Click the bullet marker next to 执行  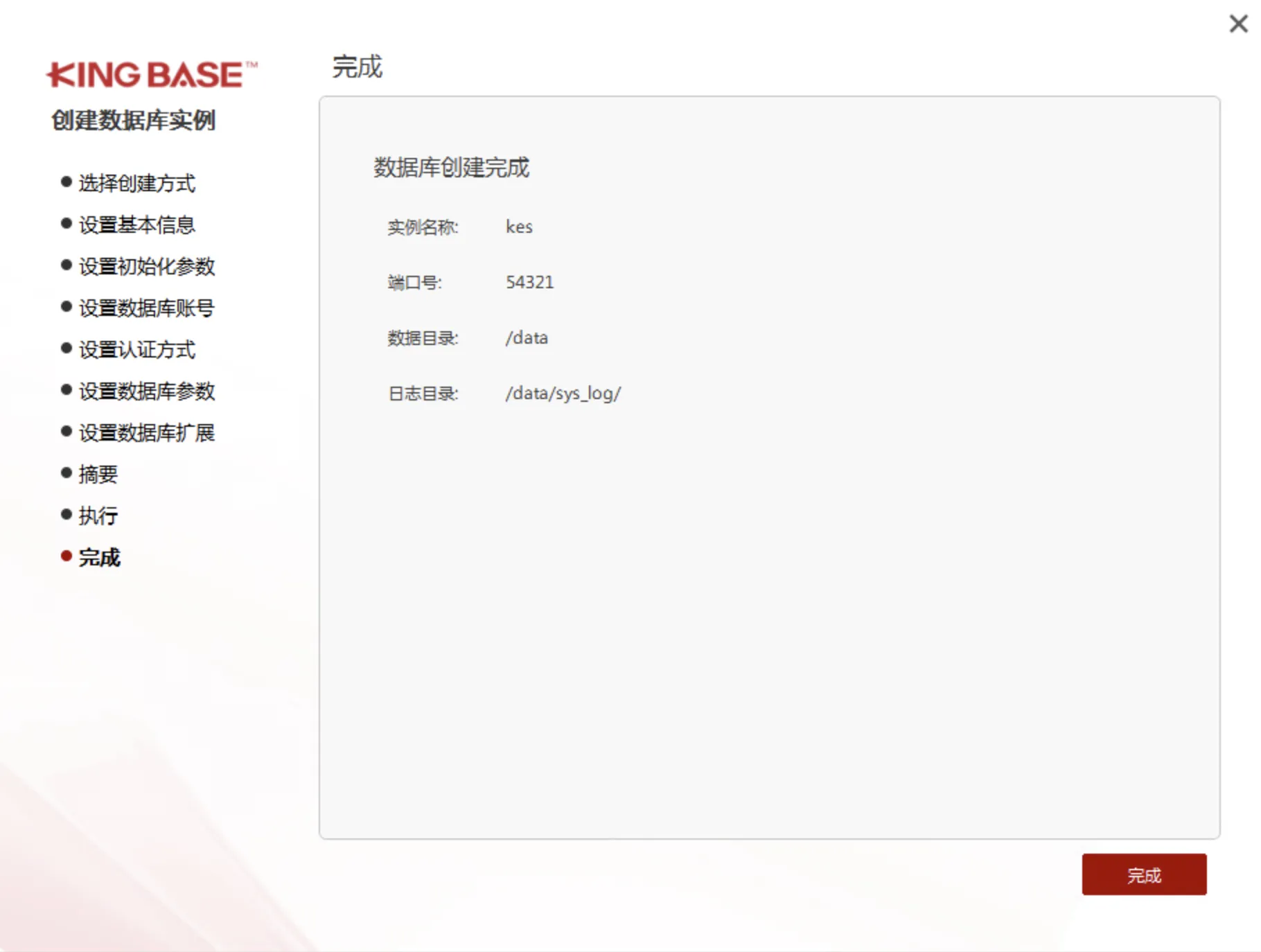65,515
